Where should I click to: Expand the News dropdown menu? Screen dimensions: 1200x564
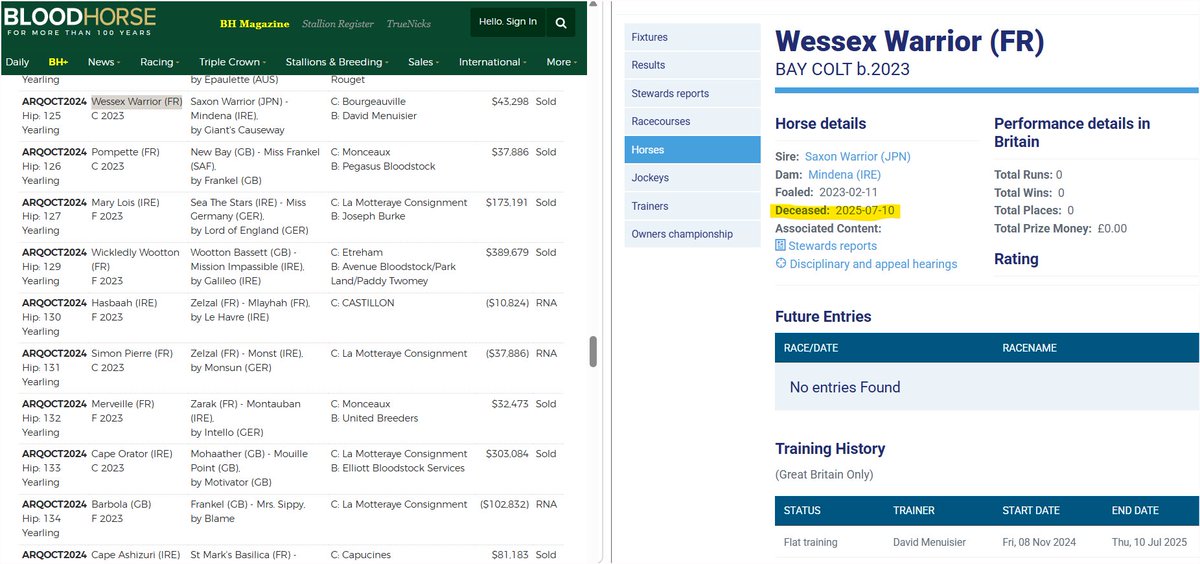pos(104,62)
